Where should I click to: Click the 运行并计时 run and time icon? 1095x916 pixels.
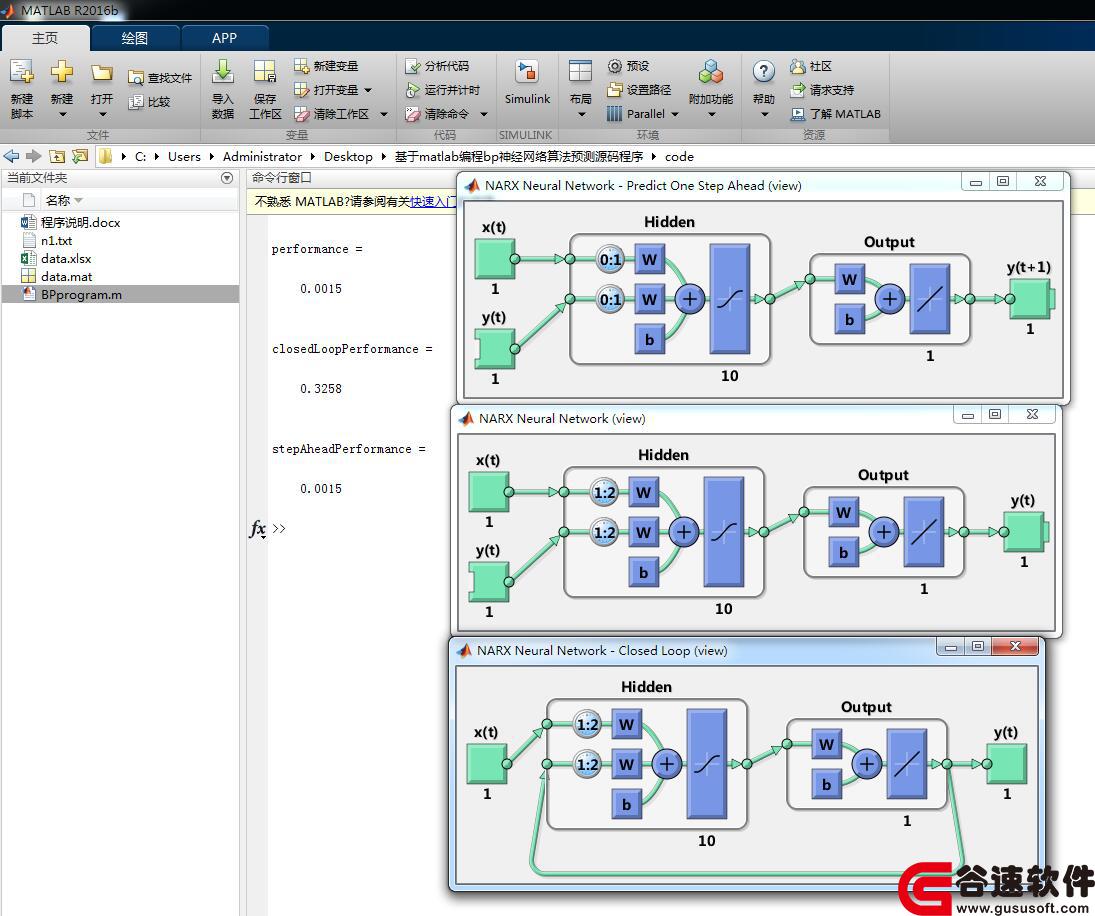point(412,90)
